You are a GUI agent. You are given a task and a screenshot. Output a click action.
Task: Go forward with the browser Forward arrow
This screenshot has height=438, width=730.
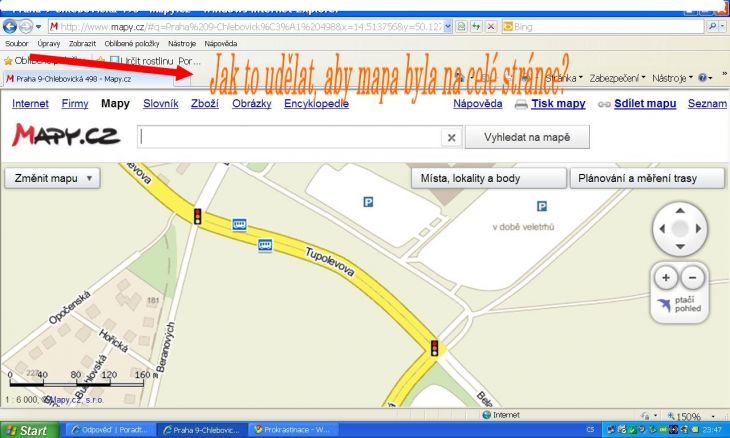(x=26, y=27)
